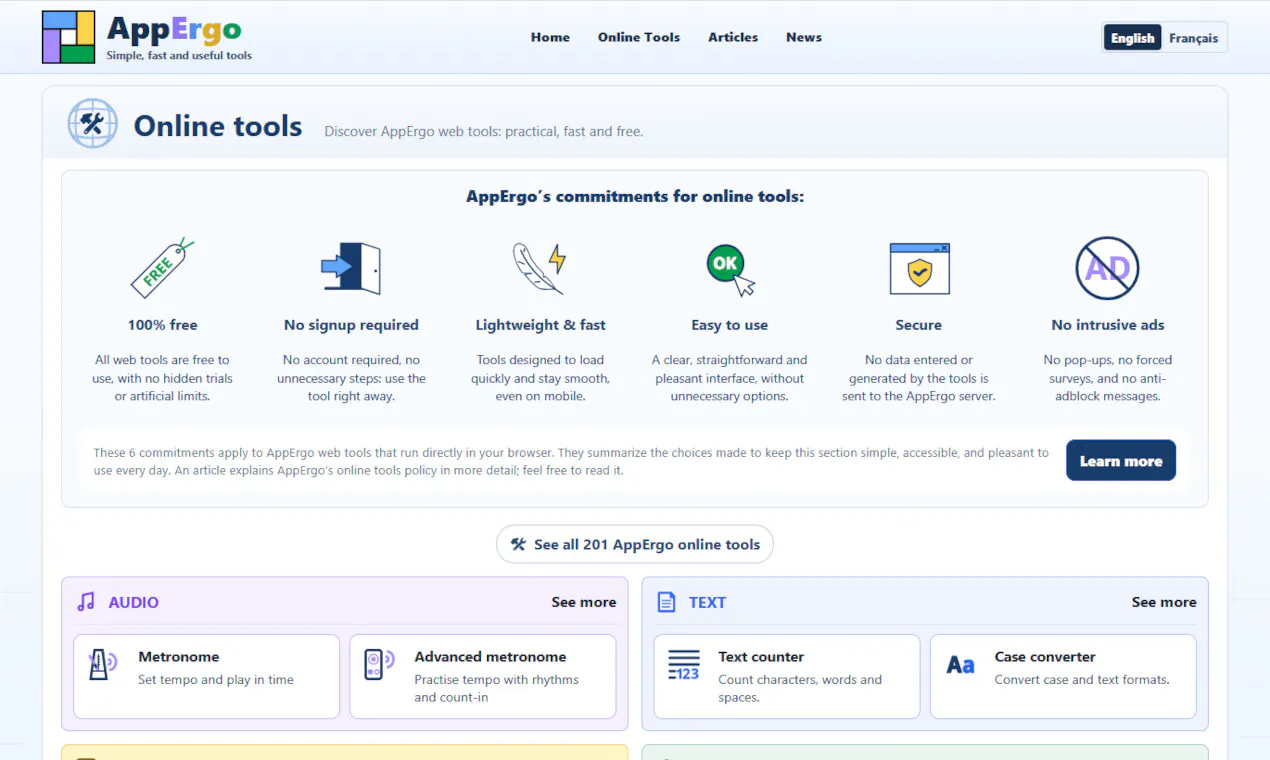Click the 'Online tools' page title
Screen dimensions: 1270x760
click(x=218, y=126)
